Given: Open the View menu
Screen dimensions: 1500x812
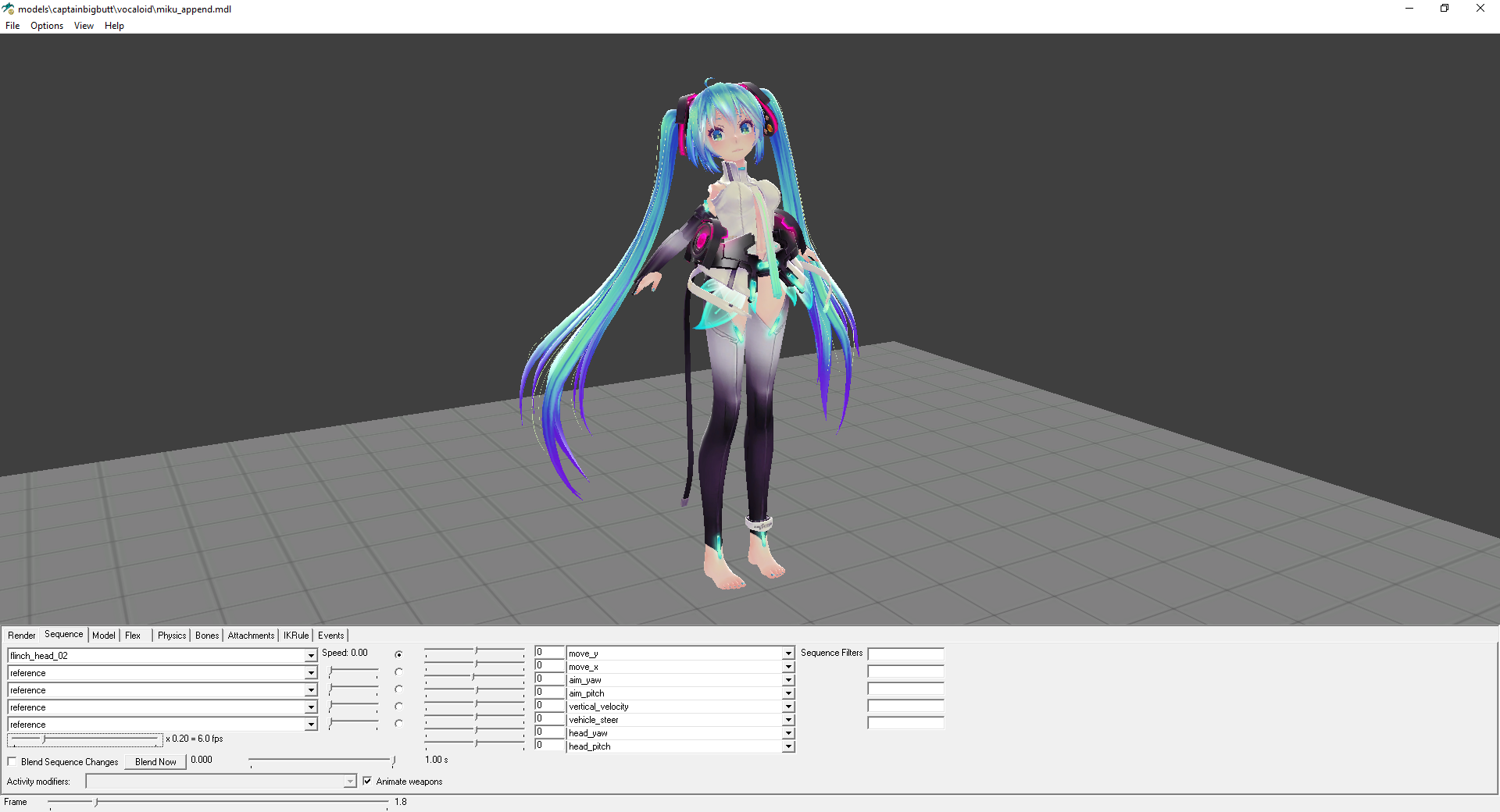Looking at the screenshot, I should pos(84,26).
